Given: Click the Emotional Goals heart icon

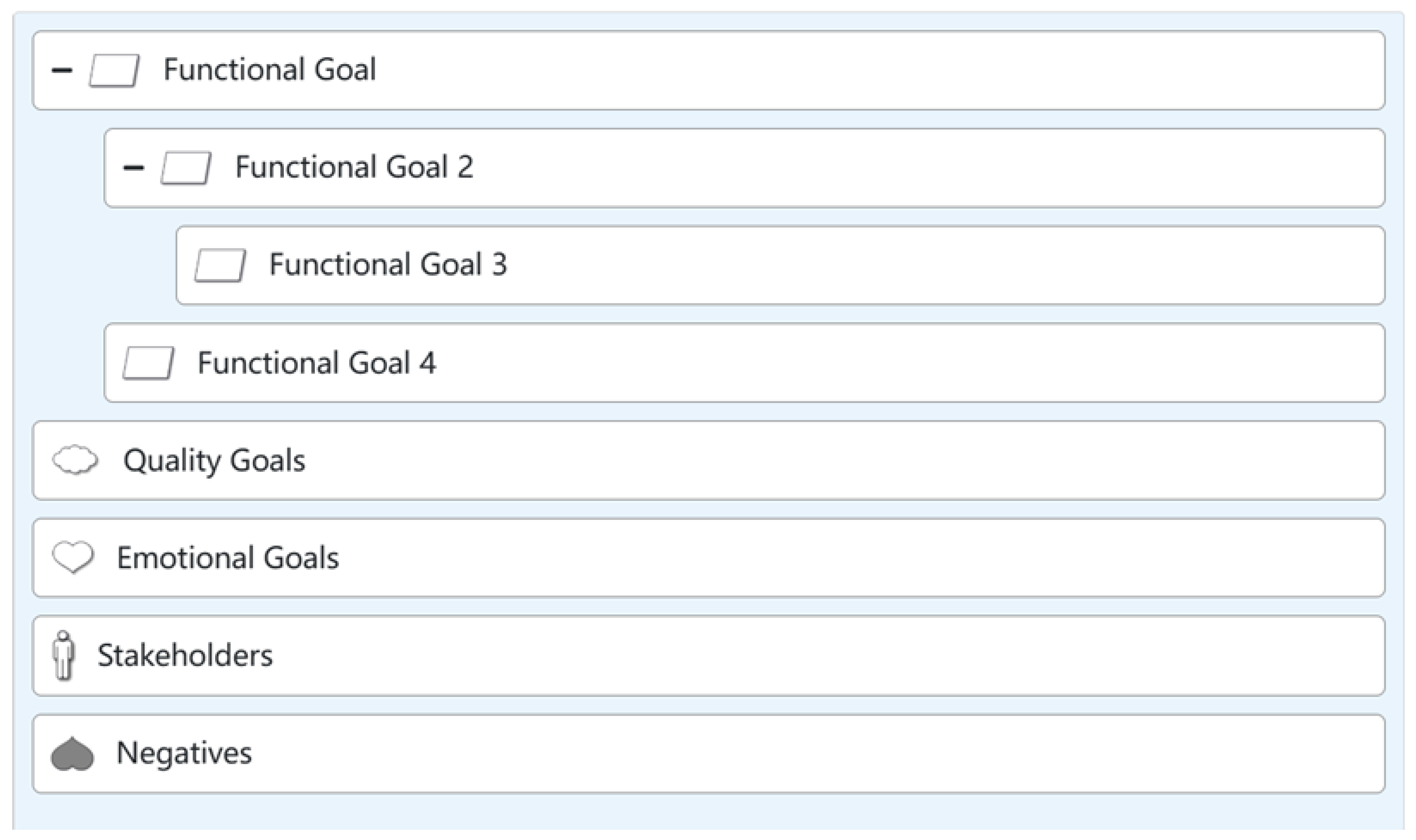Looking at the screenshot, I should (x=73, y=557).
